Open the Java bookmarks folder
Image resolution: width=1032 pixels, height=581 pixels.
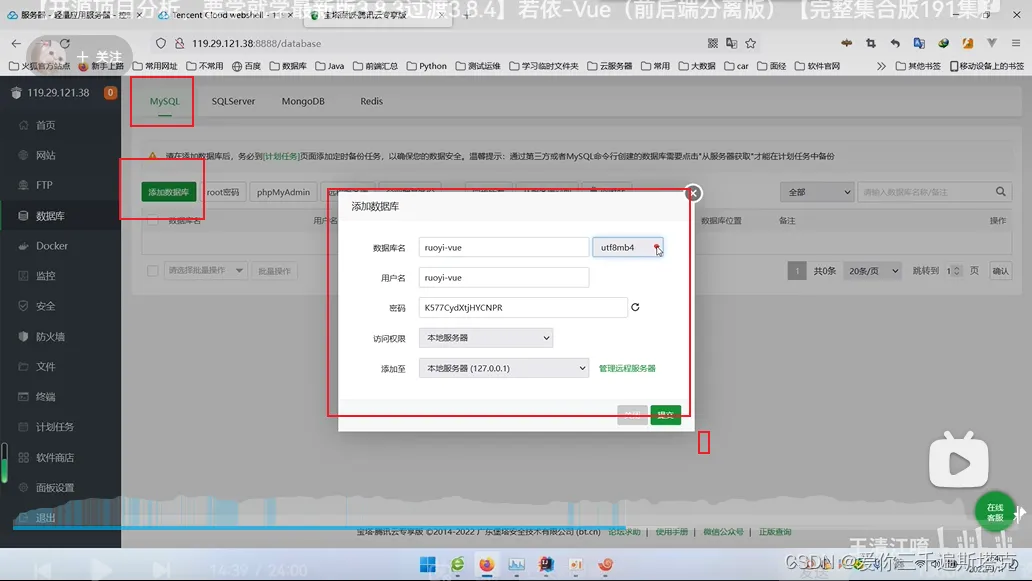point(330,66)
